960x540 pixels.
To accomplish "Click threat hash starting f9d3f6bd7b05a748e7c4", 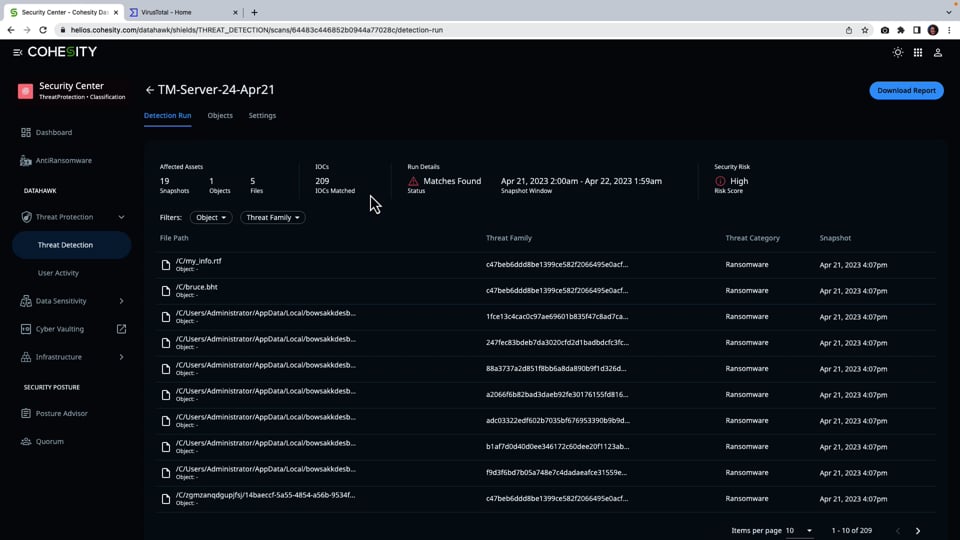I will click(557, 473).
